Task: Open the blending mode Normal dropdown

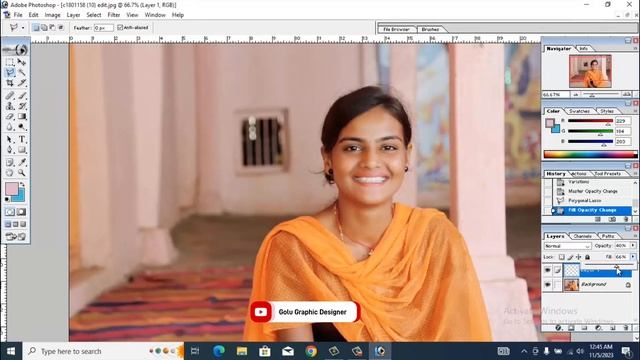Action: tap(567, 246)
